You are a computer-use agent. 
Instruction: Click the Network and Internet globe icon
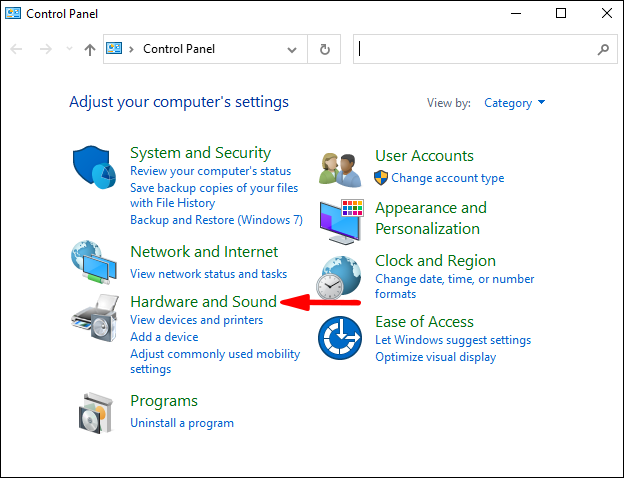(94, 263)
